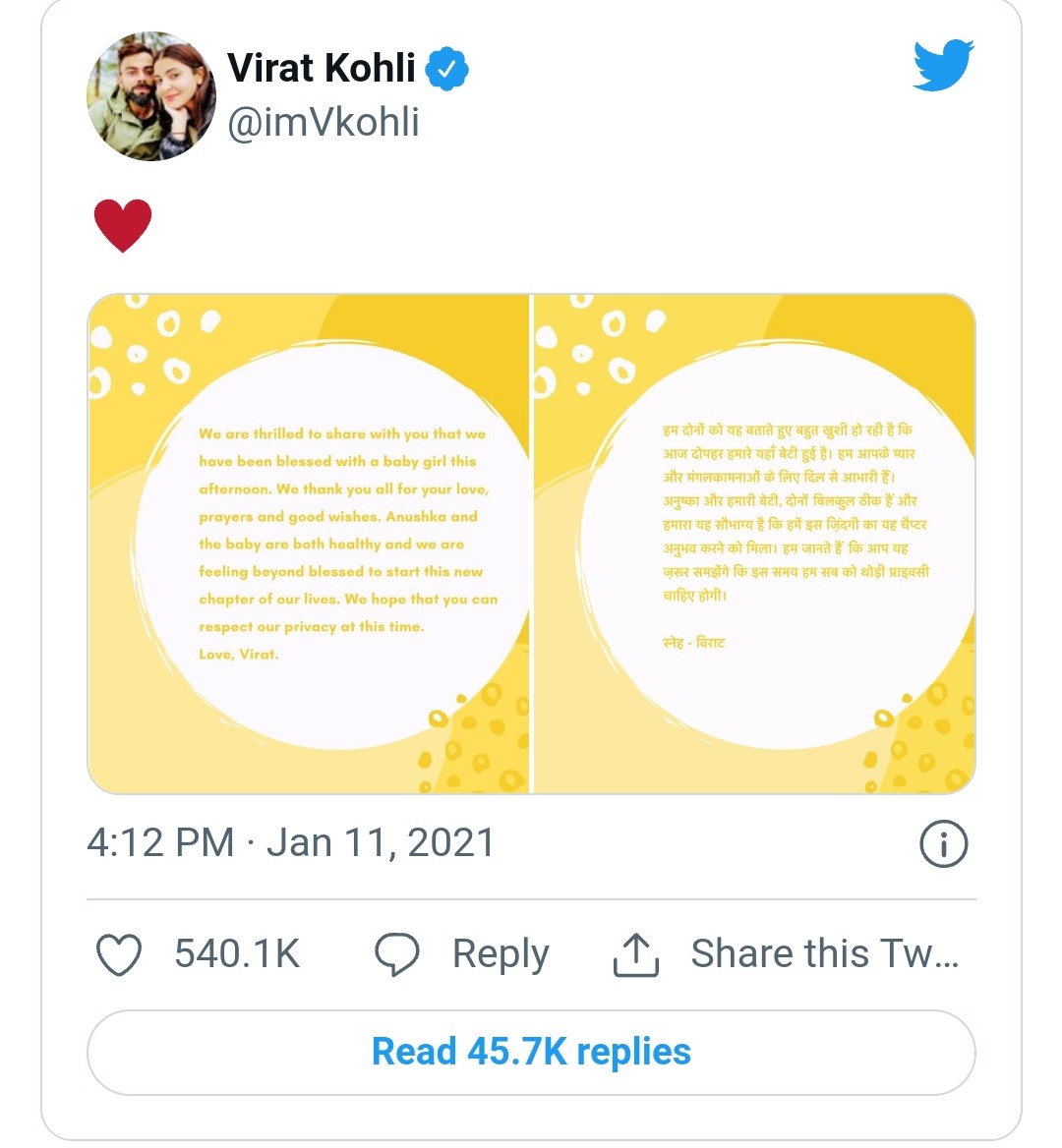1062x1148 pixels.
Task: Click the share upload arrow icon
Action: pyautogui.click(x=636, y=954)
